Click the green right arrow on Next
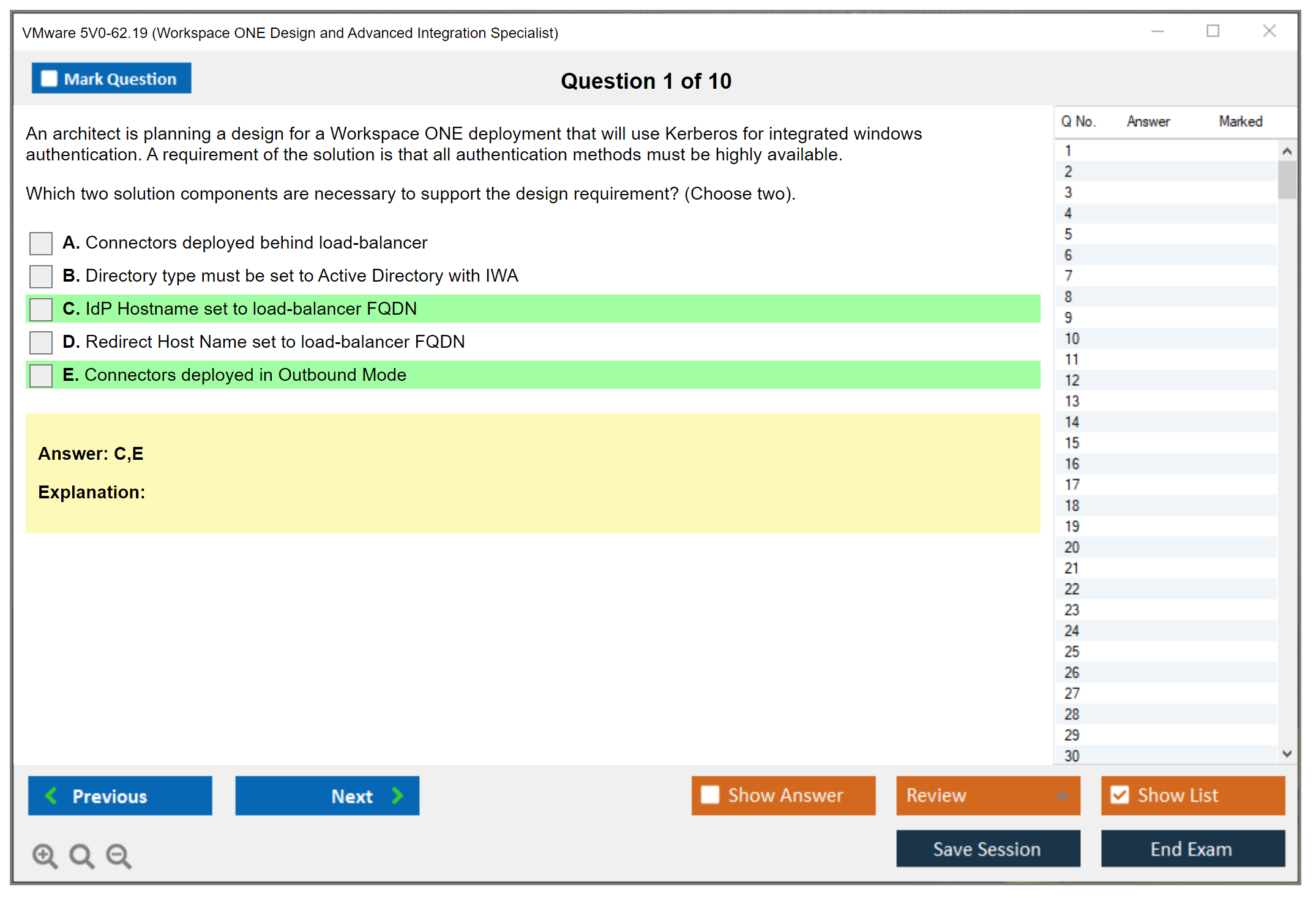 pyautogui.click(x=397, y=795)
